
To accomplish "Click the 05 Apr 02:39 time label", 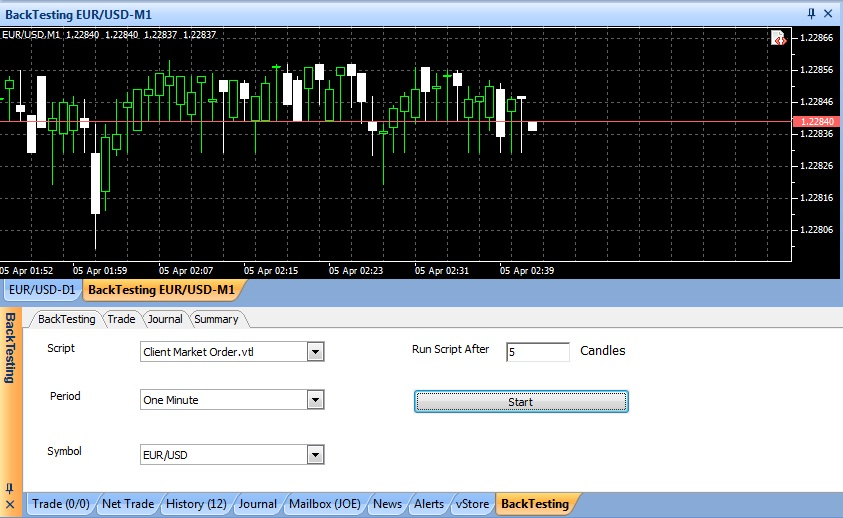I will (x=527, y=271).
